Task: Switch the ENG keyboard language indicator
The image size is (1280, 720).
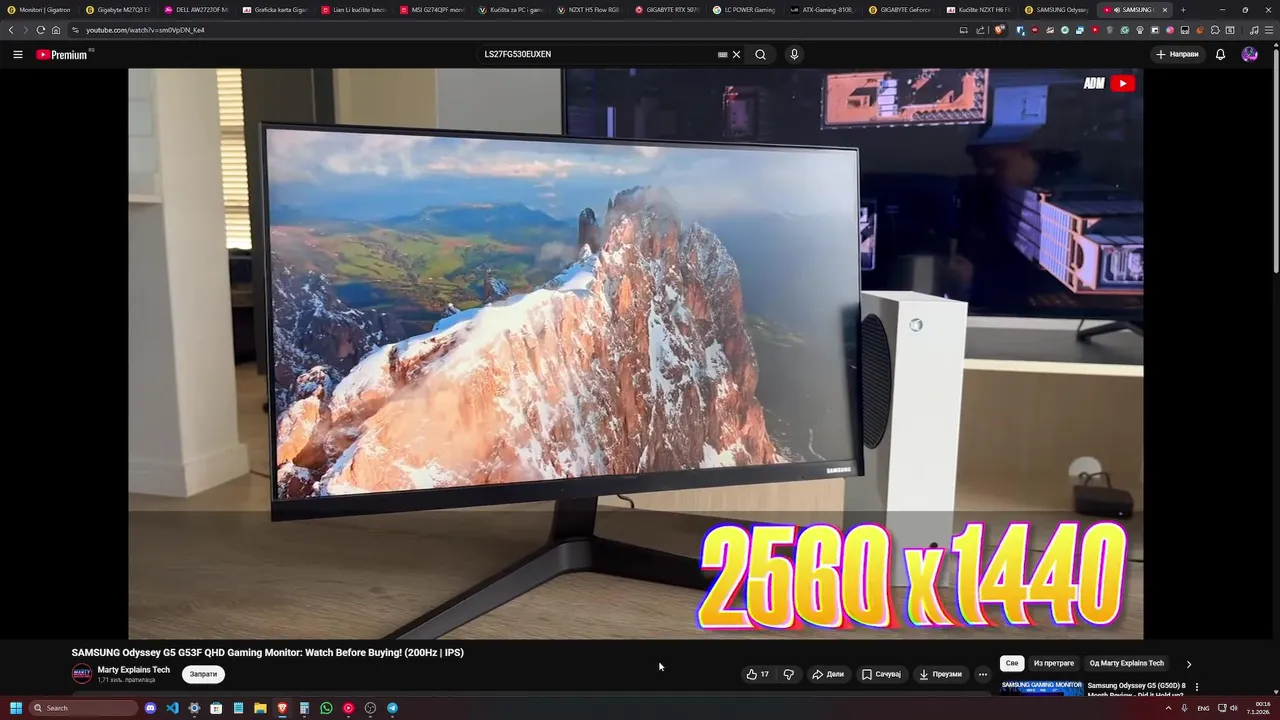Action: (x=1203, y=708)
